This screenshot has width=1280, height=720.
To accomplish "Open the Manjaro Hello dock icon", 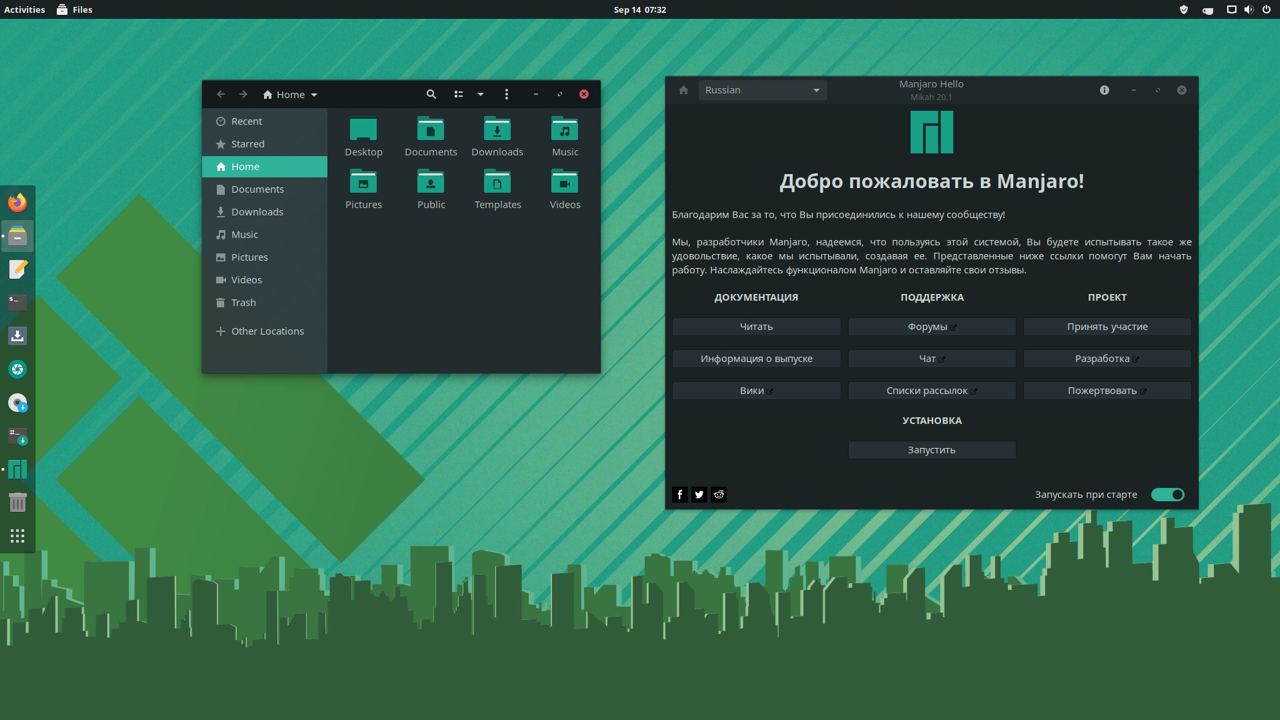I will click(x=17, y=469).
